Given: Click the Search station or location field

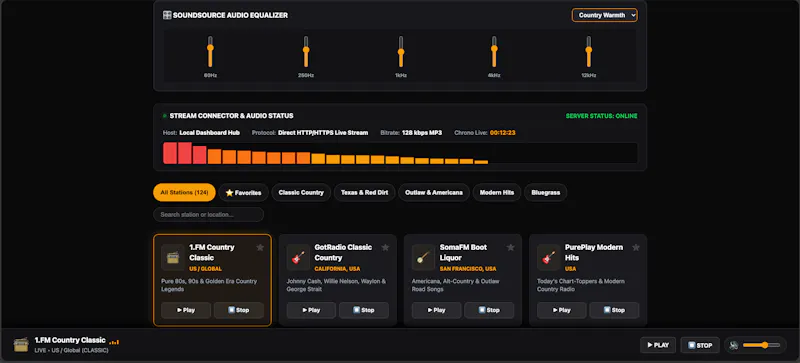Looking at the screenshot, I should (208, 214).
